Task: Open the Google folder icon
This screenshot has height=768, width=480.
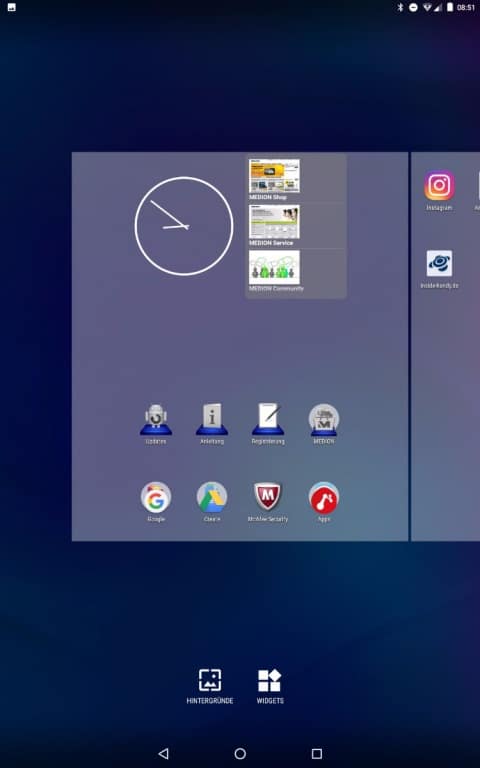Action: click(156, 498)
